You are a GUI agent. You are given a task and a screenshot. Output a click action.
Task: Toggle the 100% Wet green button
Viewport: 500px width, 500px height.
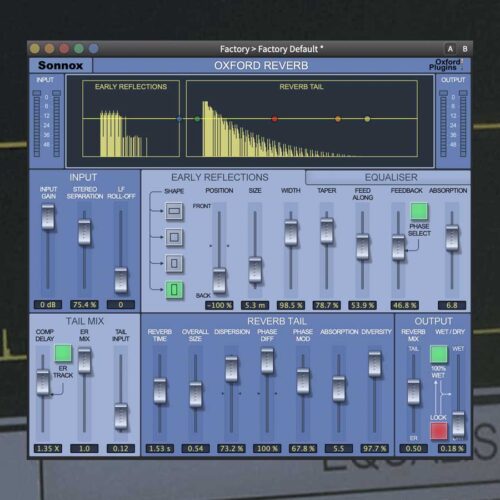(x=439, y=354)
